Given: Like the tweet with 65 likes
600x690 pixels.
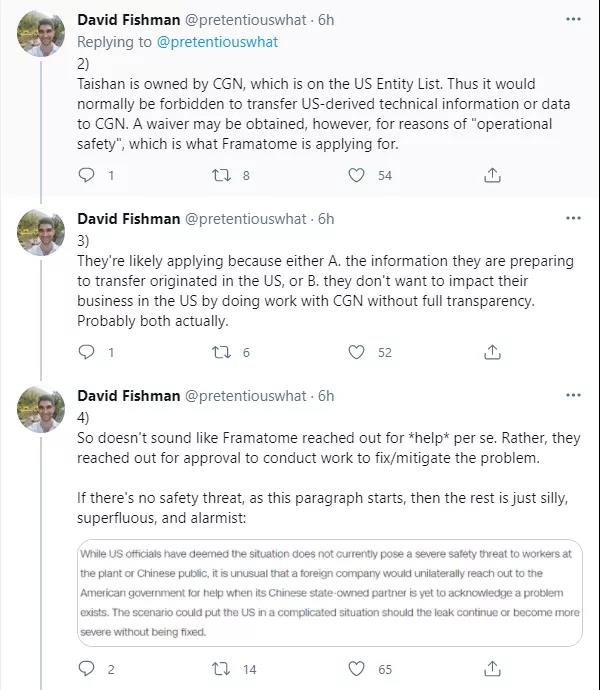Looking at the screenshot, I should click(x=357, y=669).
